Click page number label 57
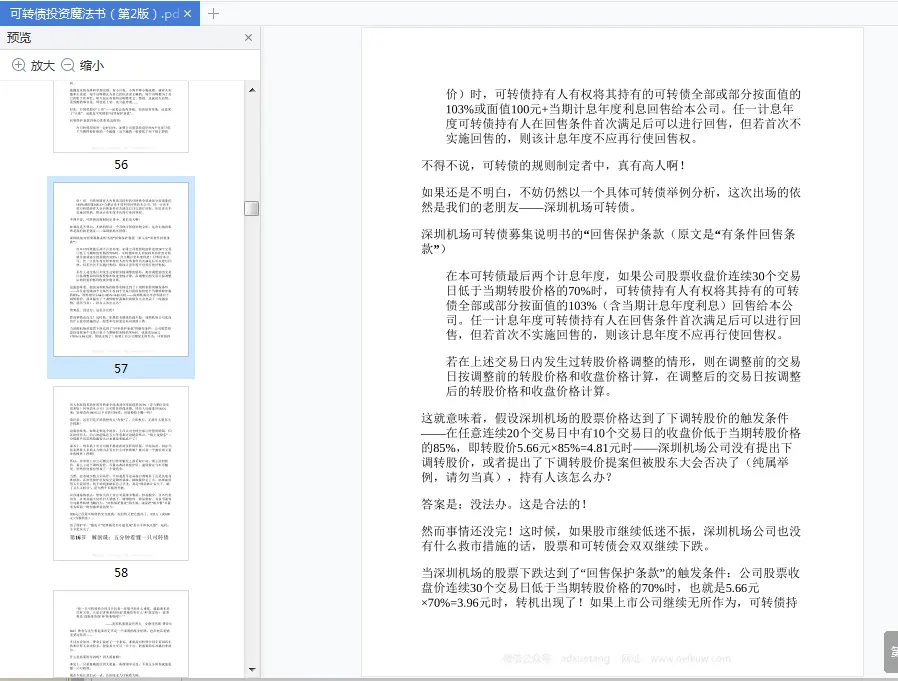 tap(121, 369)
